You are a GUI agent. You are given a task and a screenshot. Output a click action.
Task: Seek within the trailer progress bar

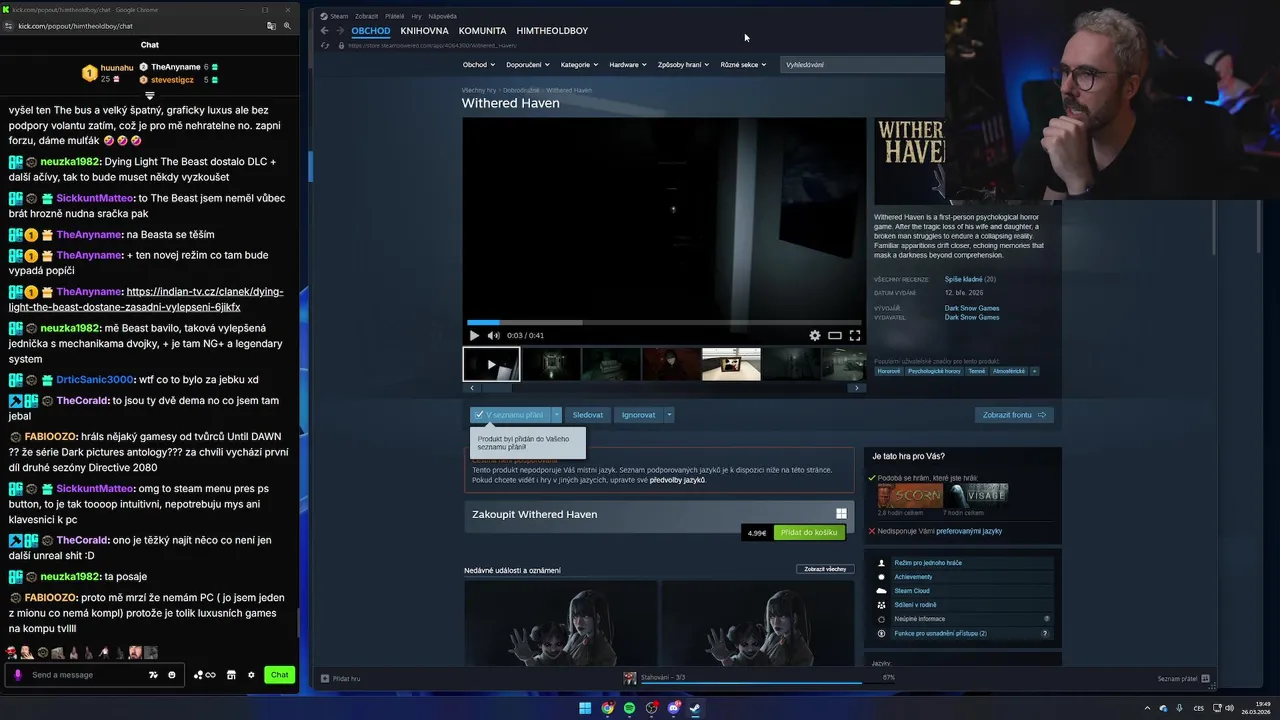coord(664,322)
